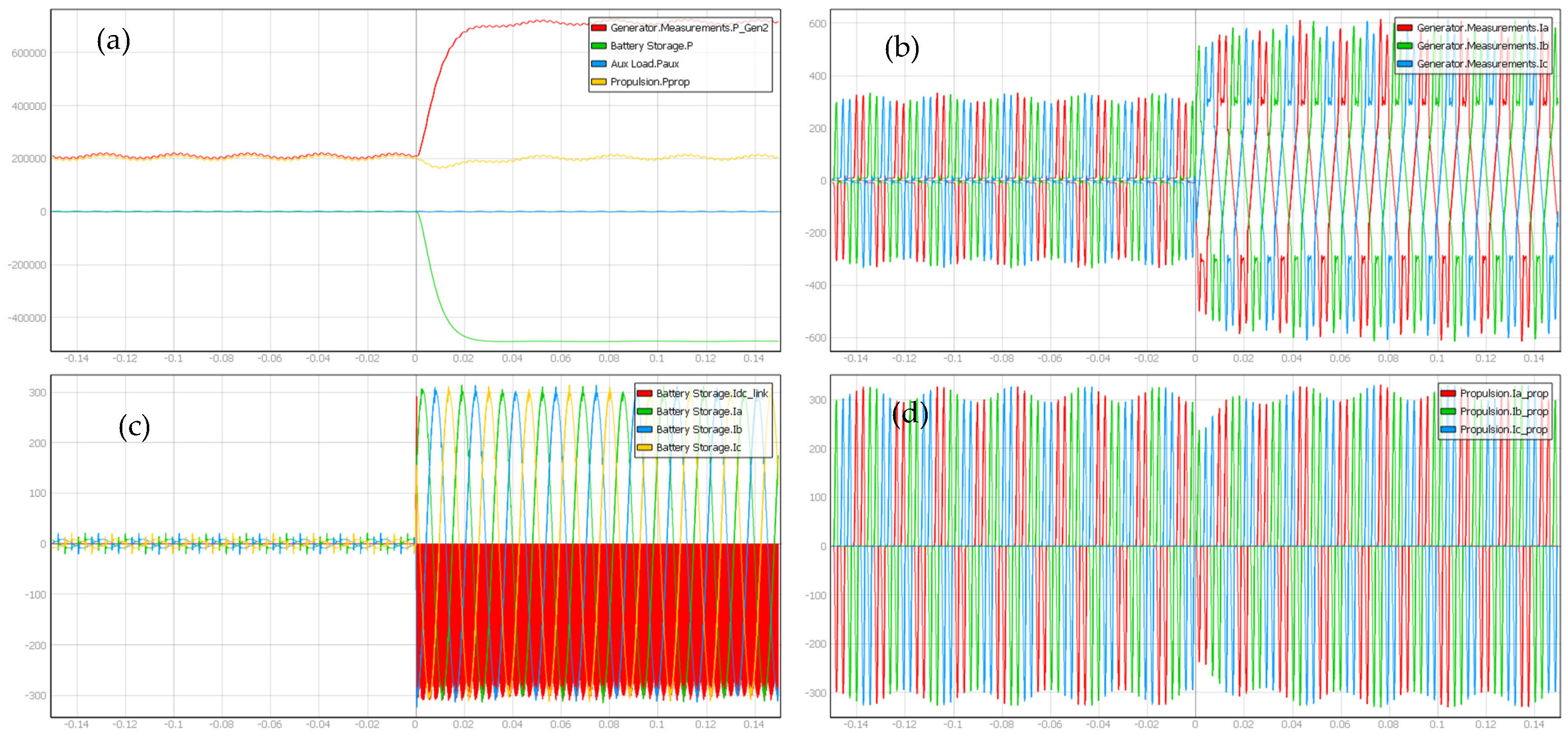Image resolution: width=1568 pixels, height=736 pixels.
Task: Click the Propulsion.Ic_prop legend label
Action: [1504, 430]
